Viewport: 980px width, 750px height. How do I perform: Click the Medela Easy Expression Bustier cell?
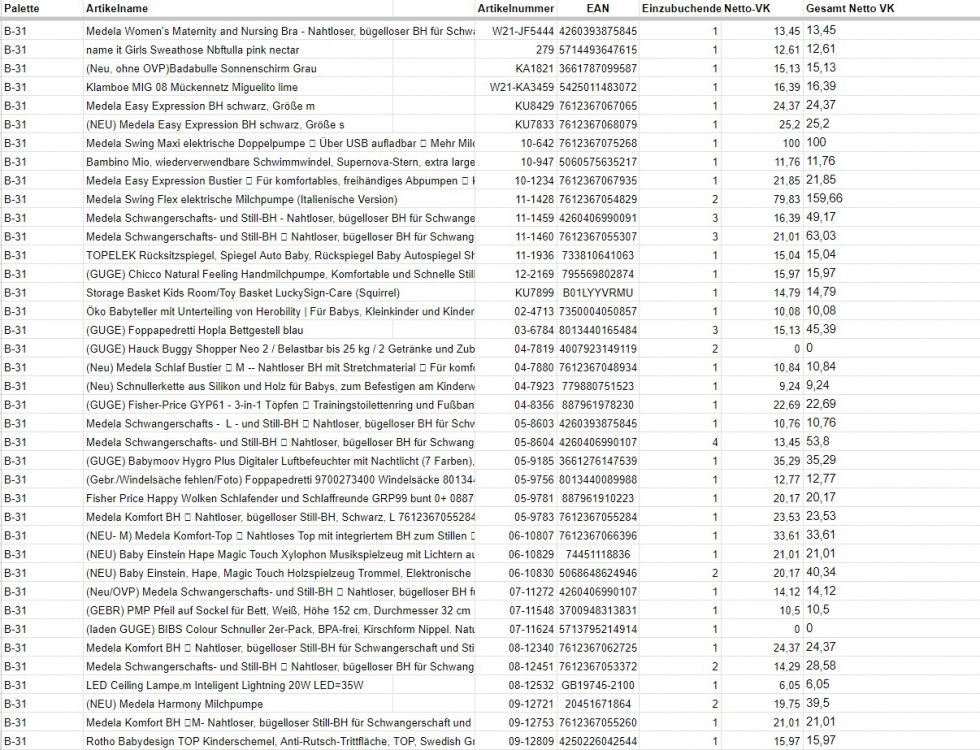pyautogui.click(x=280, y=181)
